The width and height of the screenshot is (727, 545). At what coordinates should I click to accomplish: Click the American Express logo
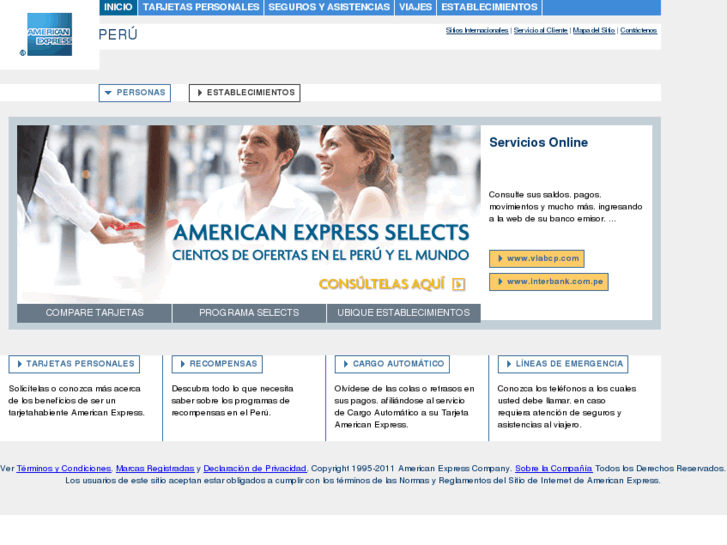[x=50, y=34]
